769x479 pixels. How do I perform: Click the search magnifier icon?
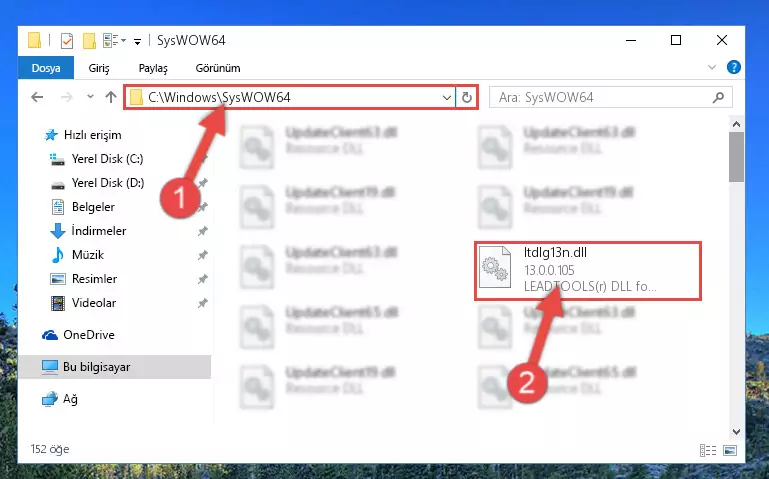(718, 98)
